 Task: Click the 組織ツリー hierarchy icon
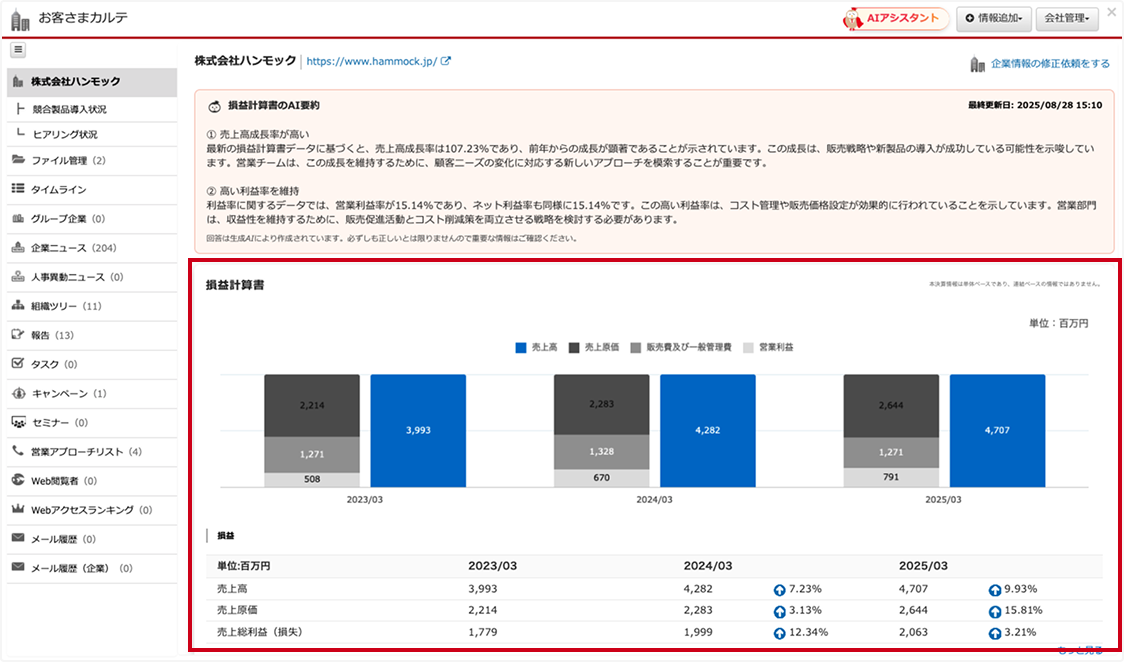tap(18, 306)
